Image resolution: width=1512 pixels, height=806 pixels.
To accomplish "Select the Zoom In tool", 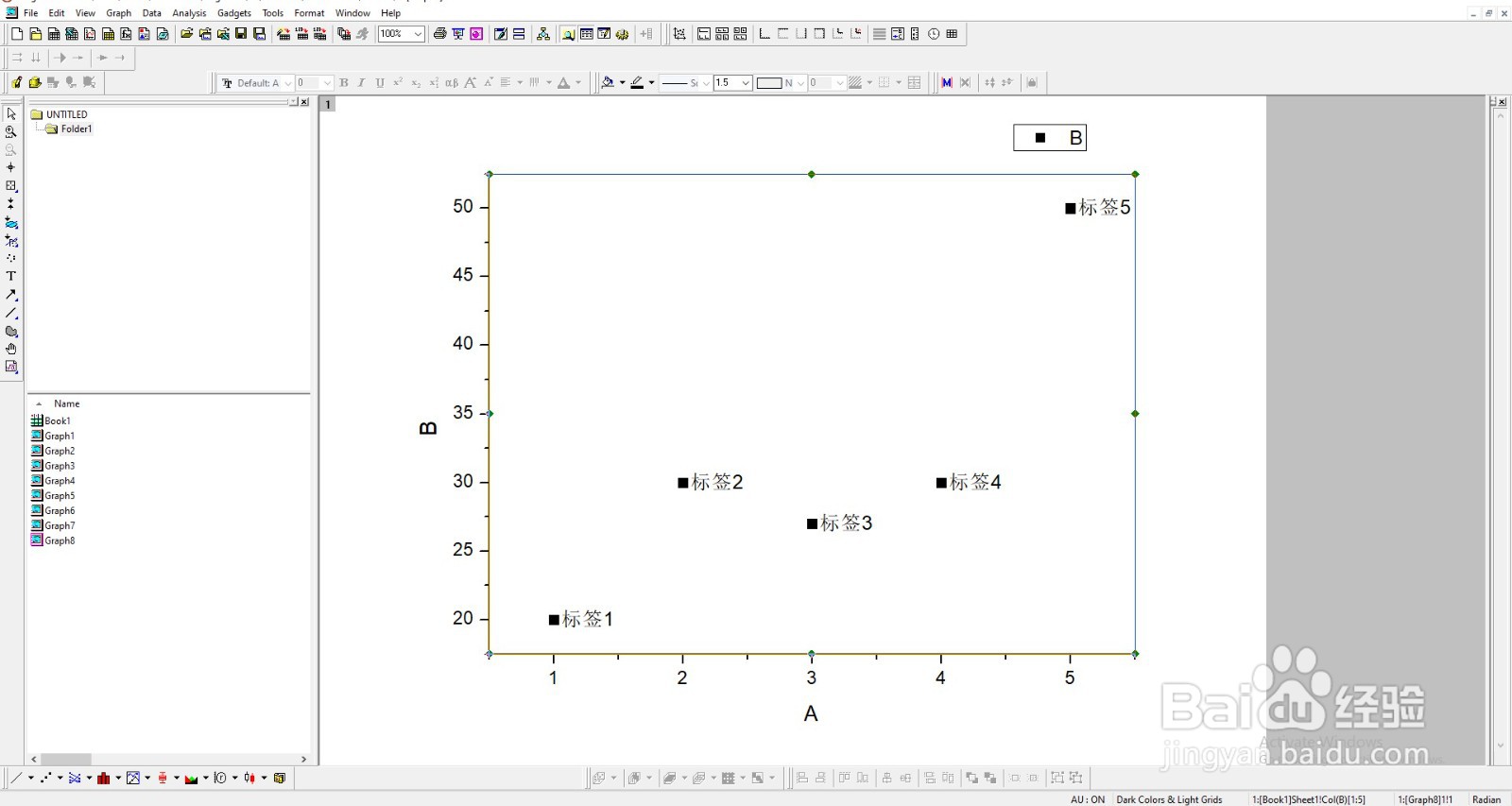I will pyautogui.click(x=11, y=131).
